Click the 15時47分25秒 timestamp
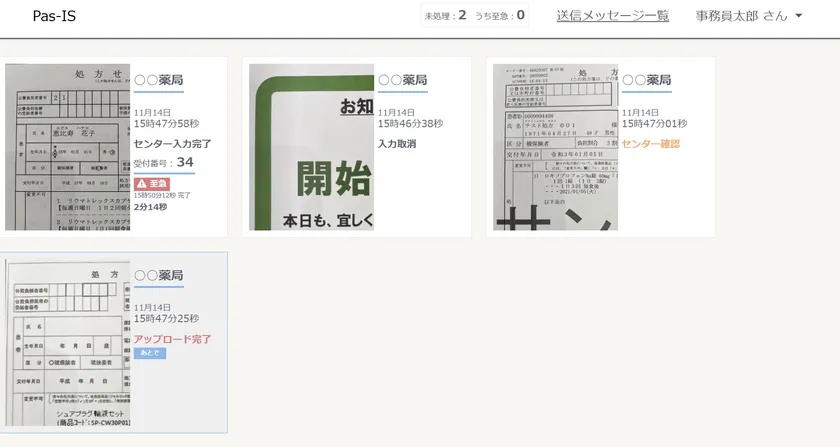This screenshot has width=840, height=447. [167, 319]
